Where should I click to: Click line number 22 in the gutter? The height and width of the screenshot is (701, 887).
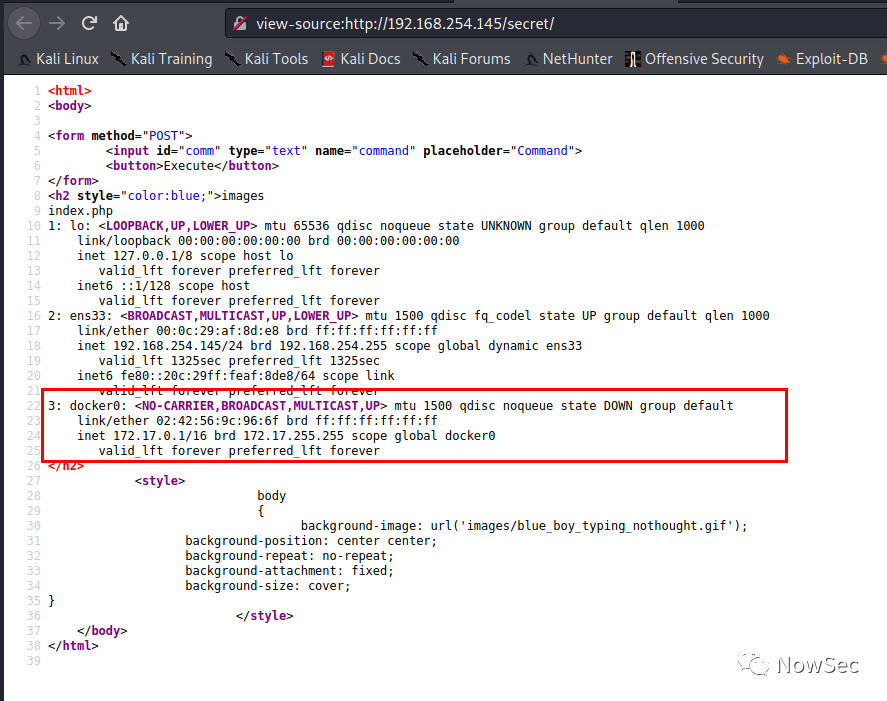coord(33,405)
